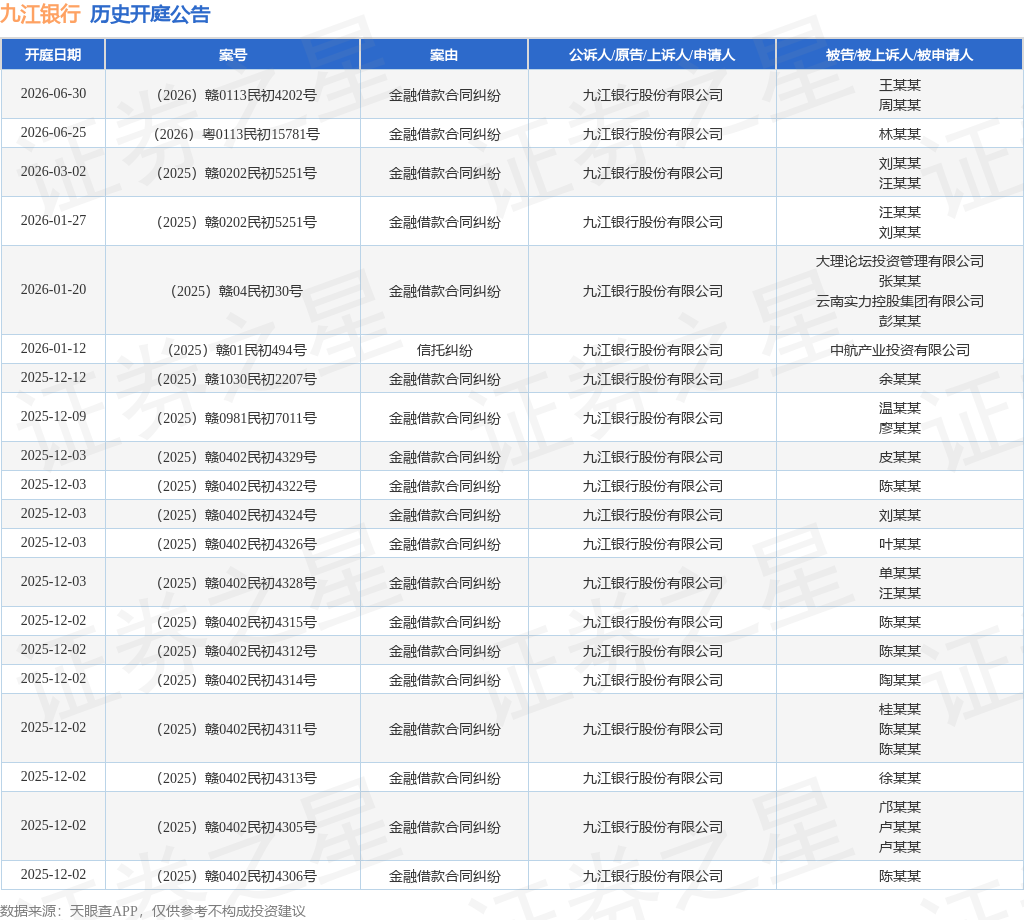Select the 开庭日期 column header
The width and height of the screenshot is (1024, 920).
[53, 55]
